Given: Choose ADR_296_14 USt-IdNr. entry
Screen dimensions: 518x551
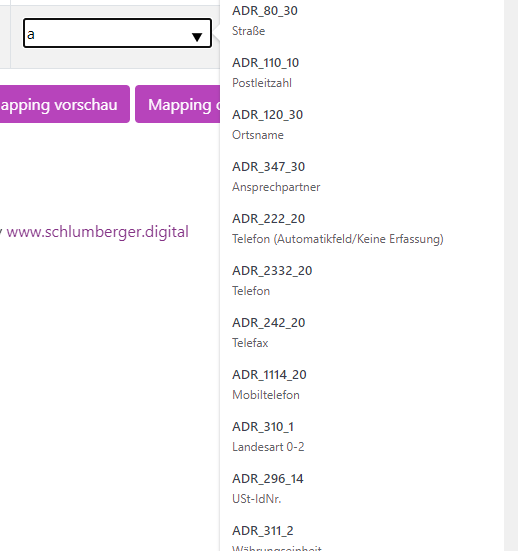Looking at the screenshot, I should pos(362,489).
